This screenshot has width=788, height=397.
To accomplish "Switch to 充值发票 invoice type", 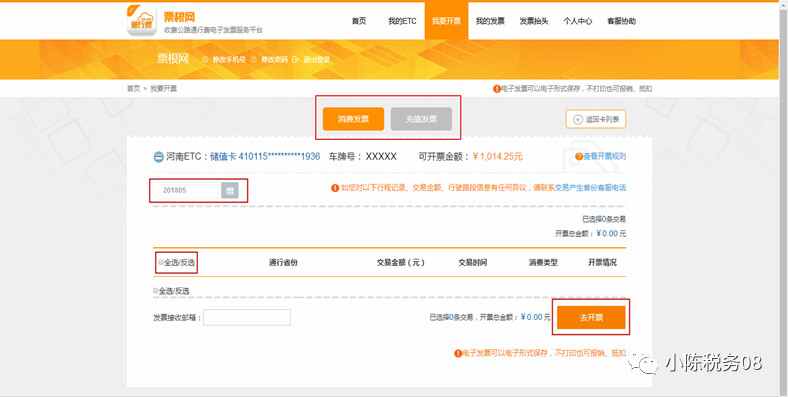I will (x=421, y=119).
